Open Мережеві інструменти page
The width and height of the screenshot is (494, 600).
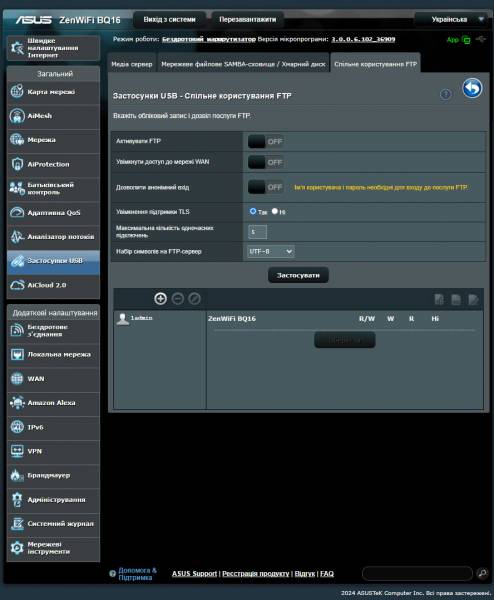tap(53, 548)
